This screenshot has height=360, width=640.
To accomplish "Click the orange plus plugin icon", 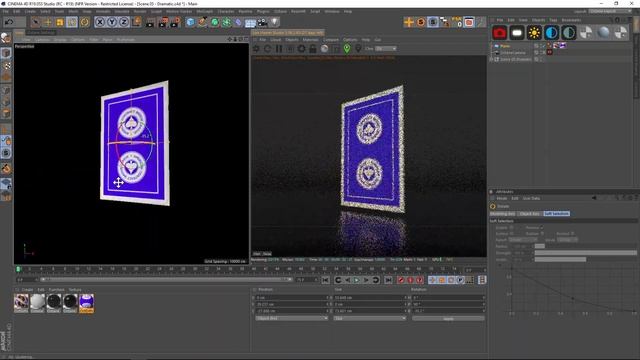I will [x=409, y=22].
